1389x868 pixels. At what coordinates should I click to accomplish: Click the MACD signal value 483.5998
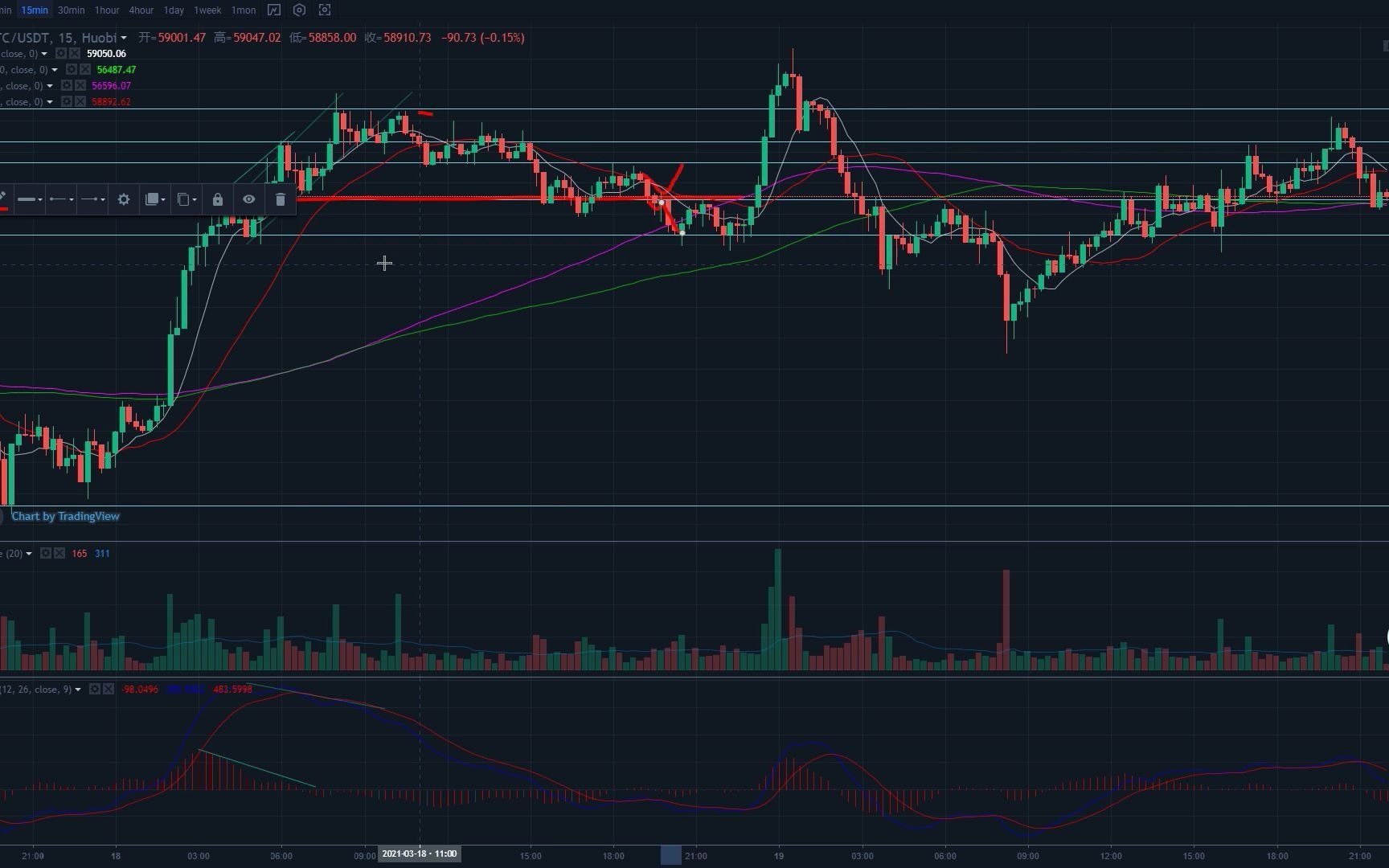tap(232, 690)
